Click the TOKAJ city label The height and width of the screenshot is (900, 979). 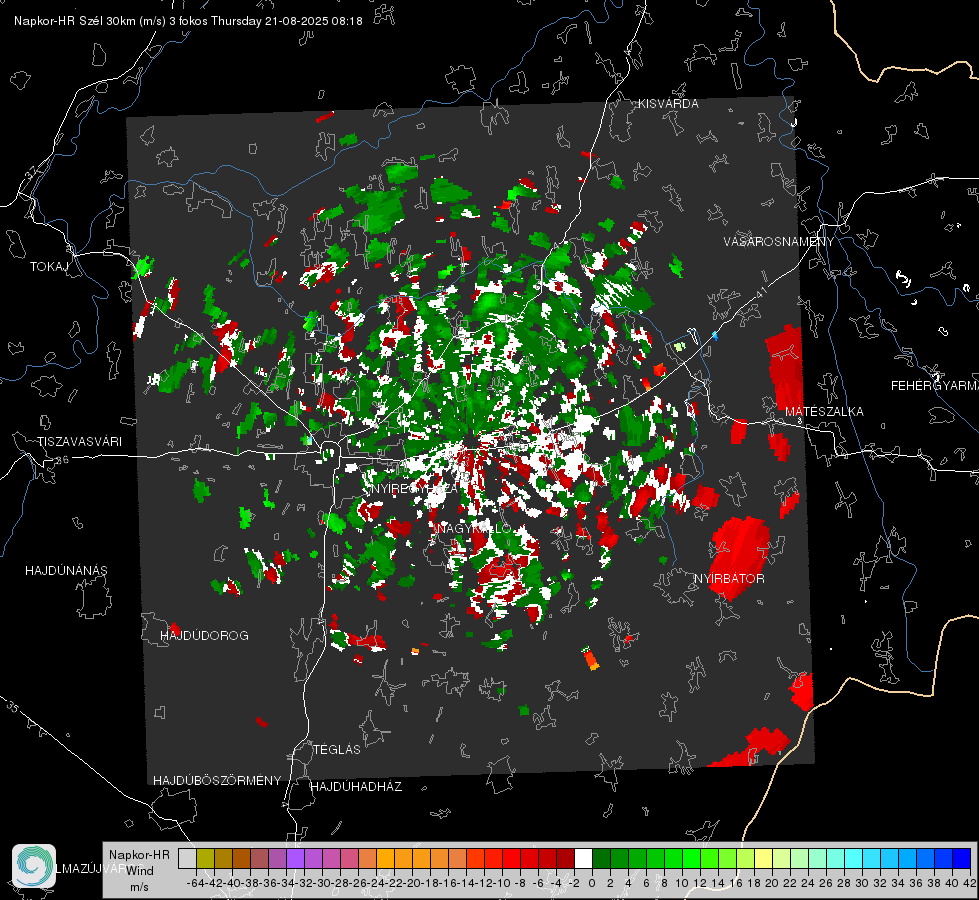pyautogui.click(x=49, y=267)
